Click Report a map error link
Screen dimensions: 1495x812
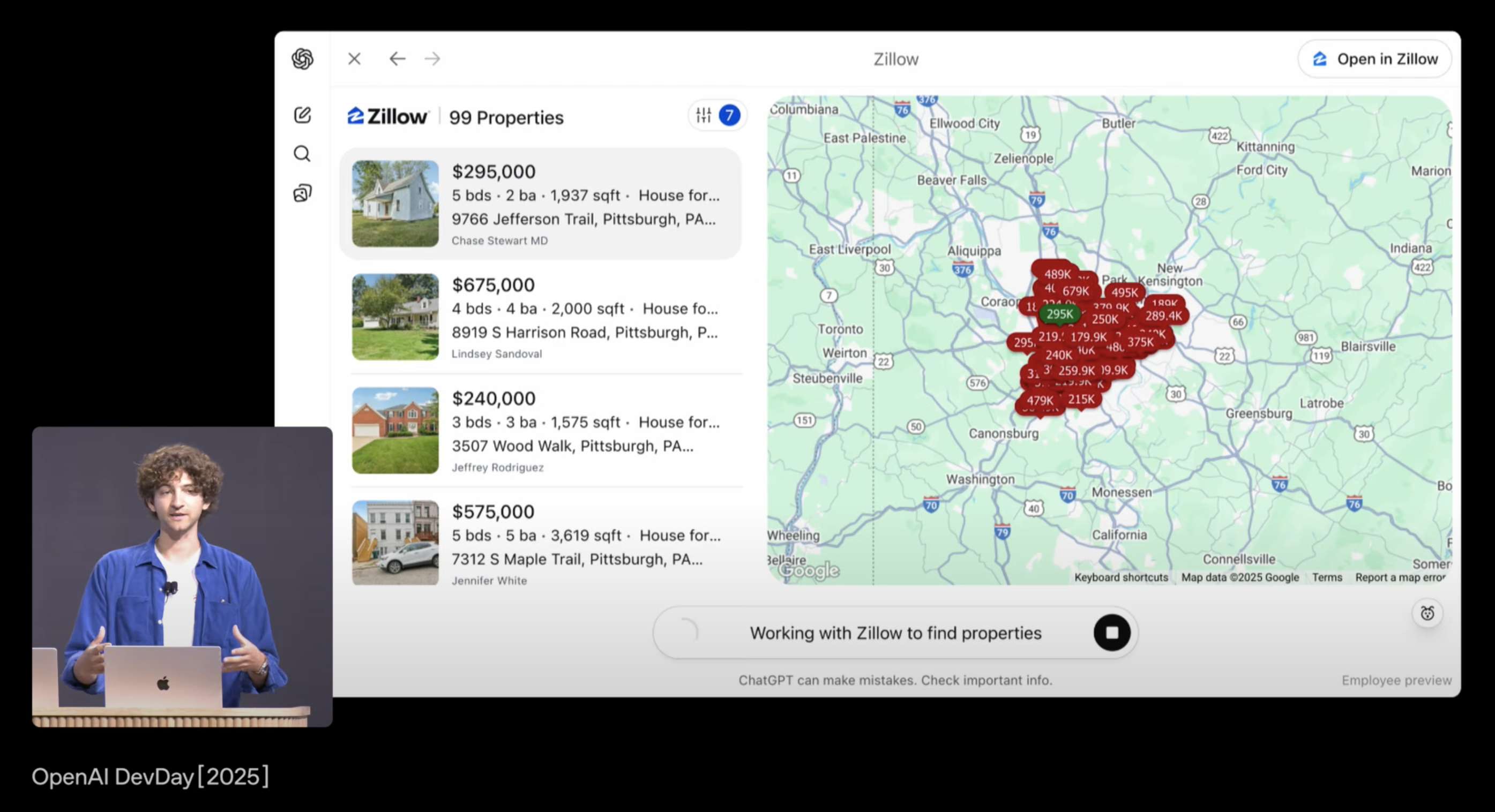point(1399,577)
